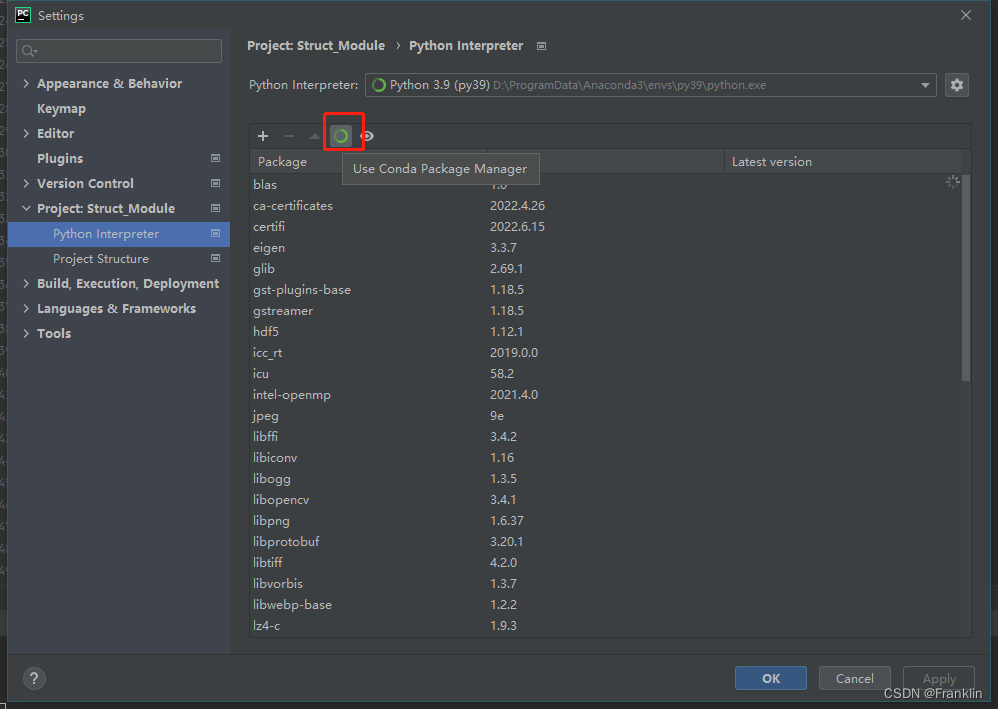Open the Python Interpreter dropdown
Screen dimensions: 998x709
pyautogui.click(x=650, y=85)
